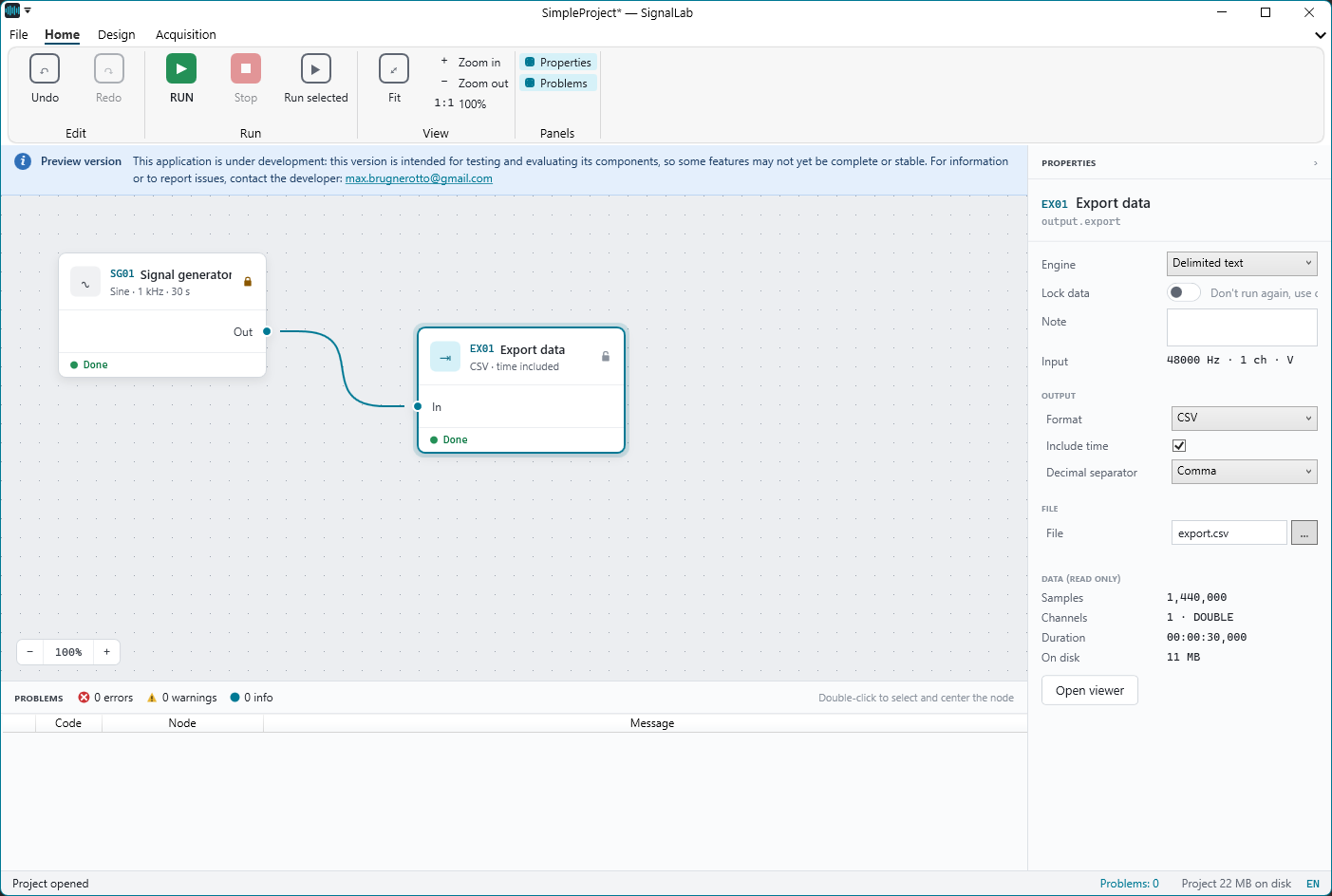Start the green RUN button
Screen dimensions: 1332x896
click(x=181, y=69)
